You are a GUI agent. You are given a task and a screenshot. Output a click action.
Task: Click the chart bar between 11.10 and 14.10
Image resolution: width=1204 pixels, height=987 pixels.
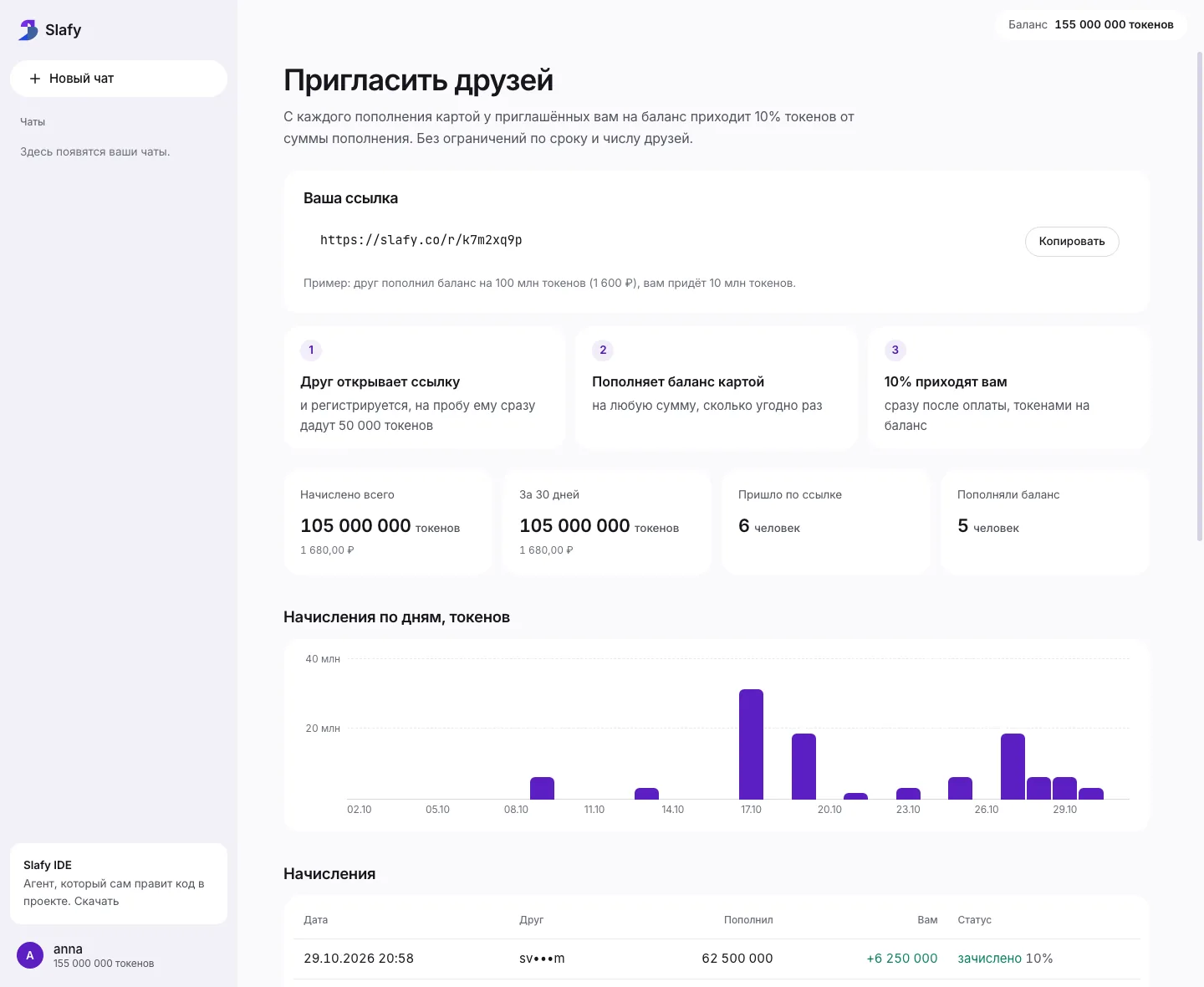646,794
